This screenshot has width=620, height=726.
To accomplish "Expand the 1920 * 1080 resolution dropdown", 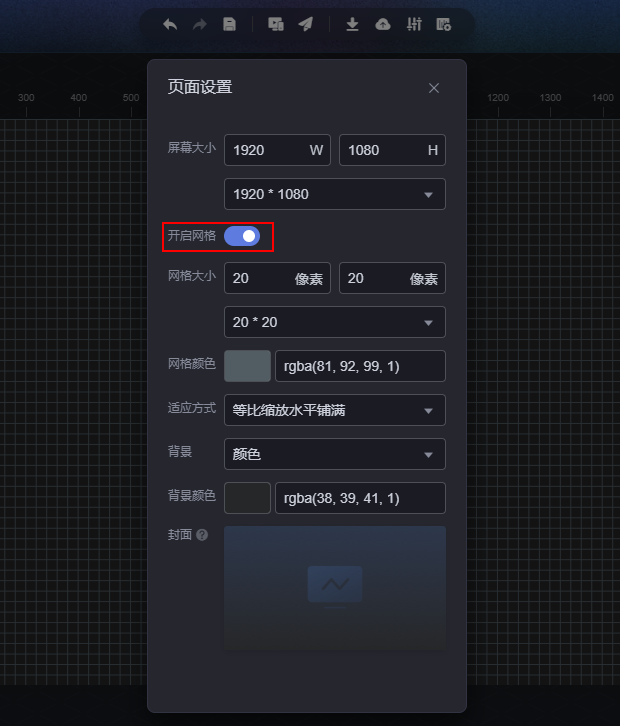I will (335, 194).
